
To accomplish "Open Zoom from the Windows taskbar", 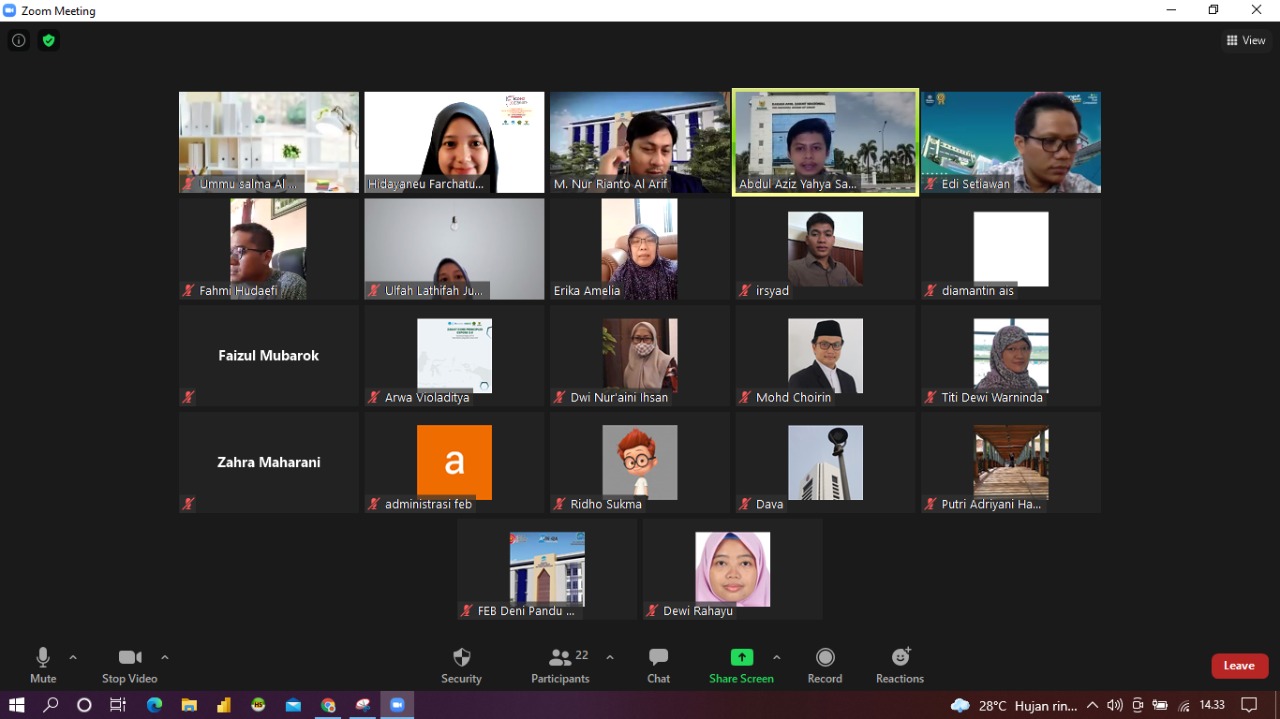I will click(397, 705).
